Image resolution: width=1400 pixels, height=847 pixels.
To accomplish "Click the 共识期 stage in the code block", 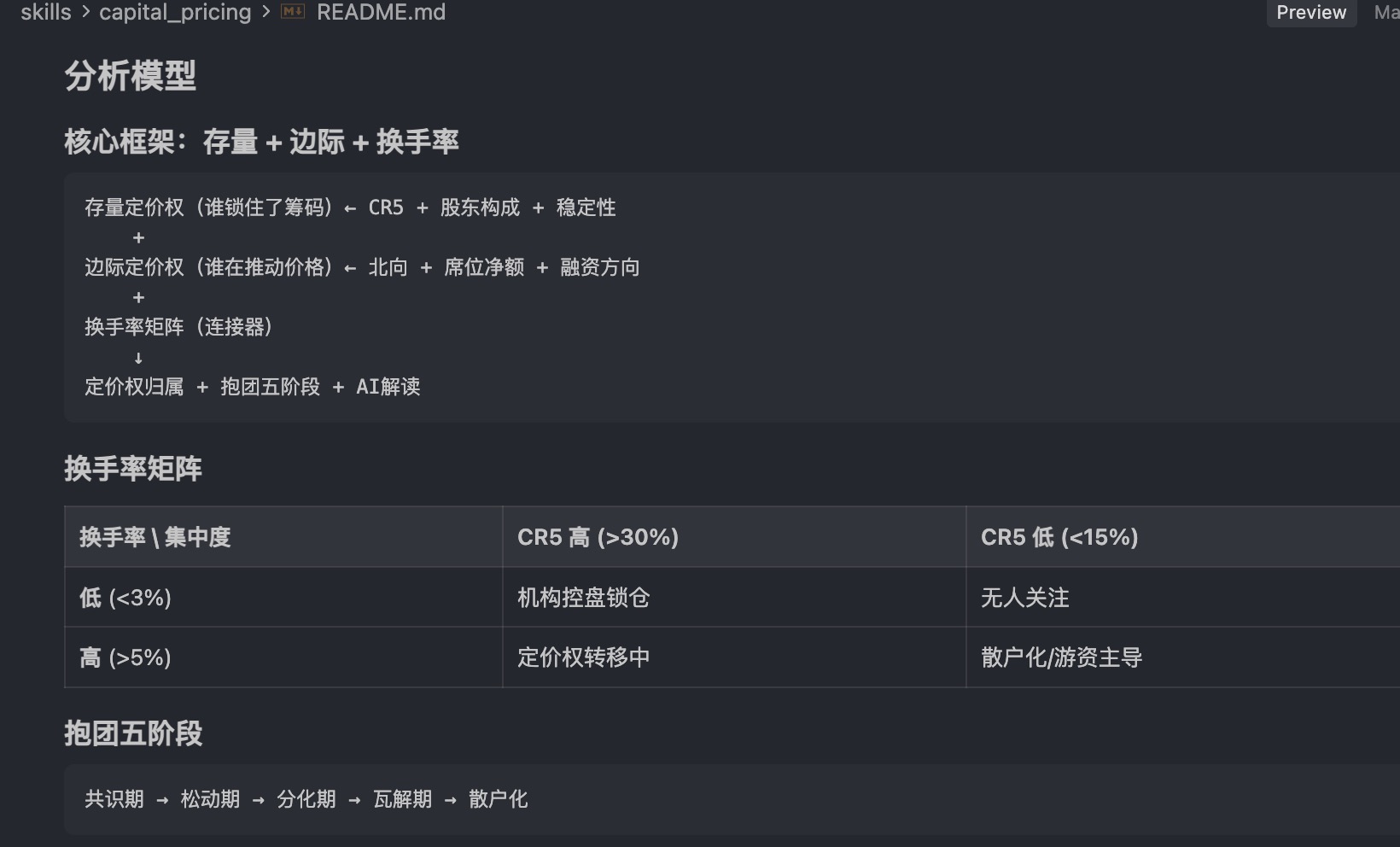I will pos(113,799).
